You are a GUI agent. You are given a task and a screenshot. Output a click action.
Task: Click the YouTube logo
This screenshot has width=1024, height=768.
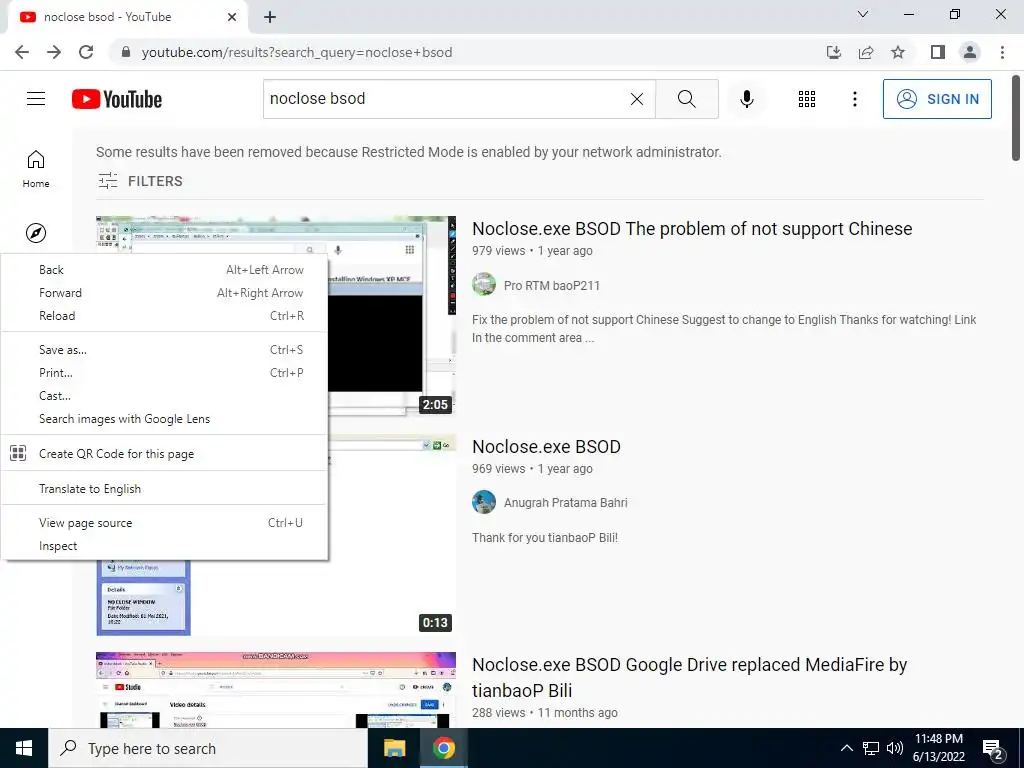tap(117, 99)
